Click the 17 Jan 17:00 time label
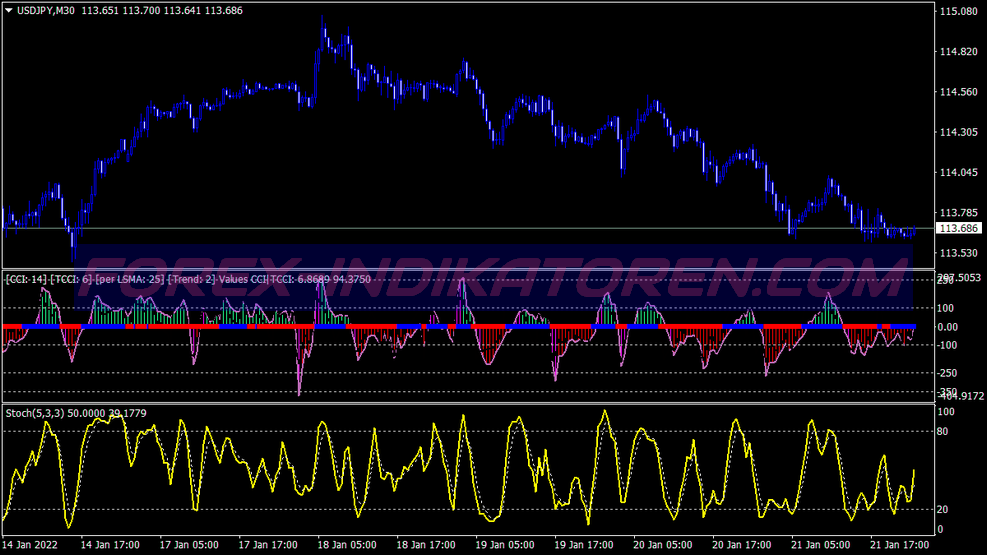This screenshot has width=987, height=555. [x=268, y=545]
